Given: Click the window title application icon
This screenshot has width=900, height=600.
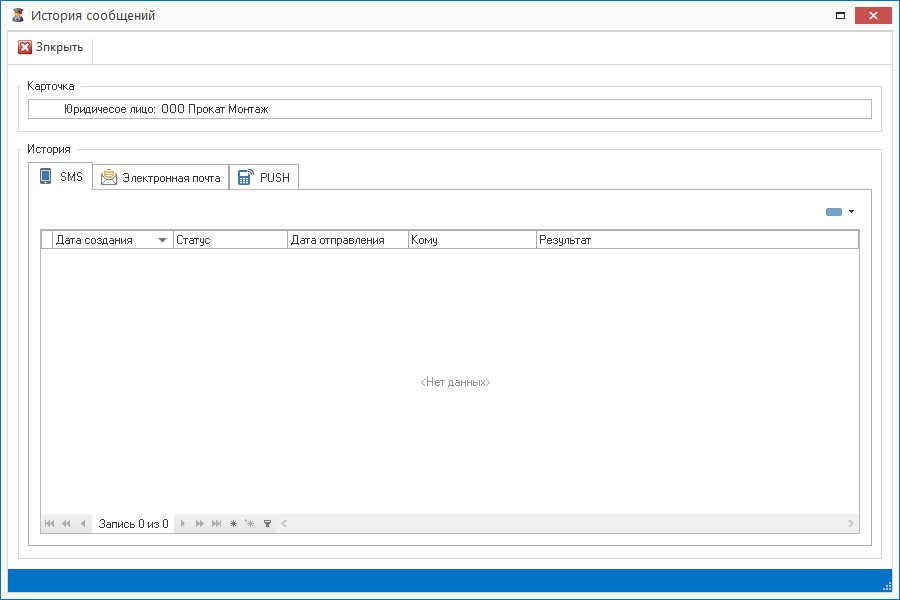Looking at the screenshot, I should [18, 16].
